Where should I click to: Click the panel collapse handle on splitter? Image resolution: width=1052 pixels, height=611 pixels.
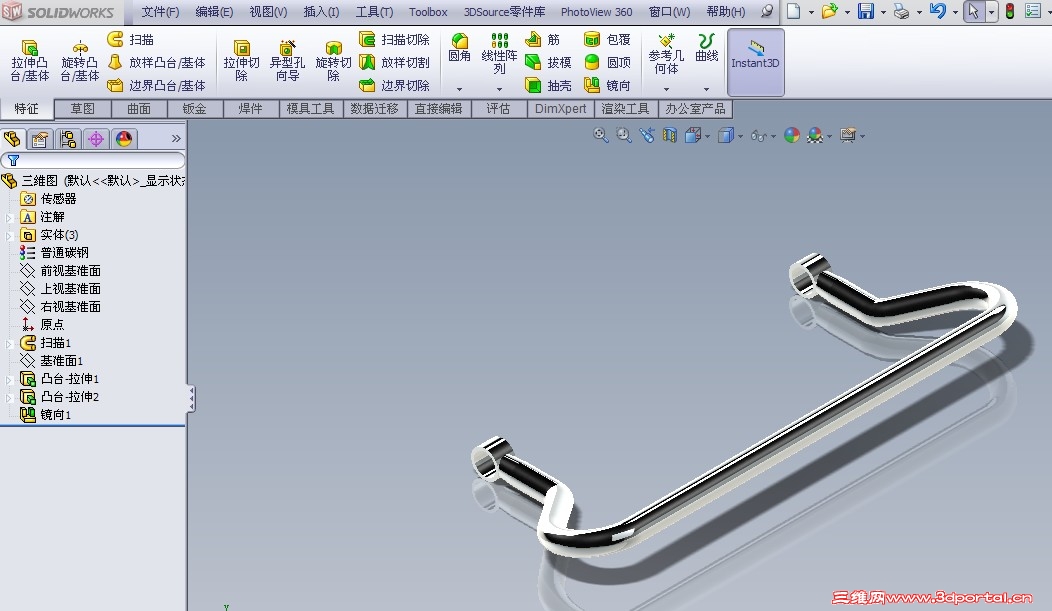point(192,398)
